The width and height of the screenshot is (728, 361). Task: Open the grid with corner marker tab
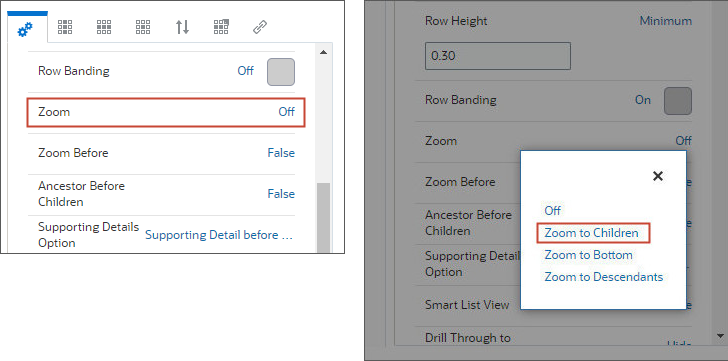[x=221, y=27]
